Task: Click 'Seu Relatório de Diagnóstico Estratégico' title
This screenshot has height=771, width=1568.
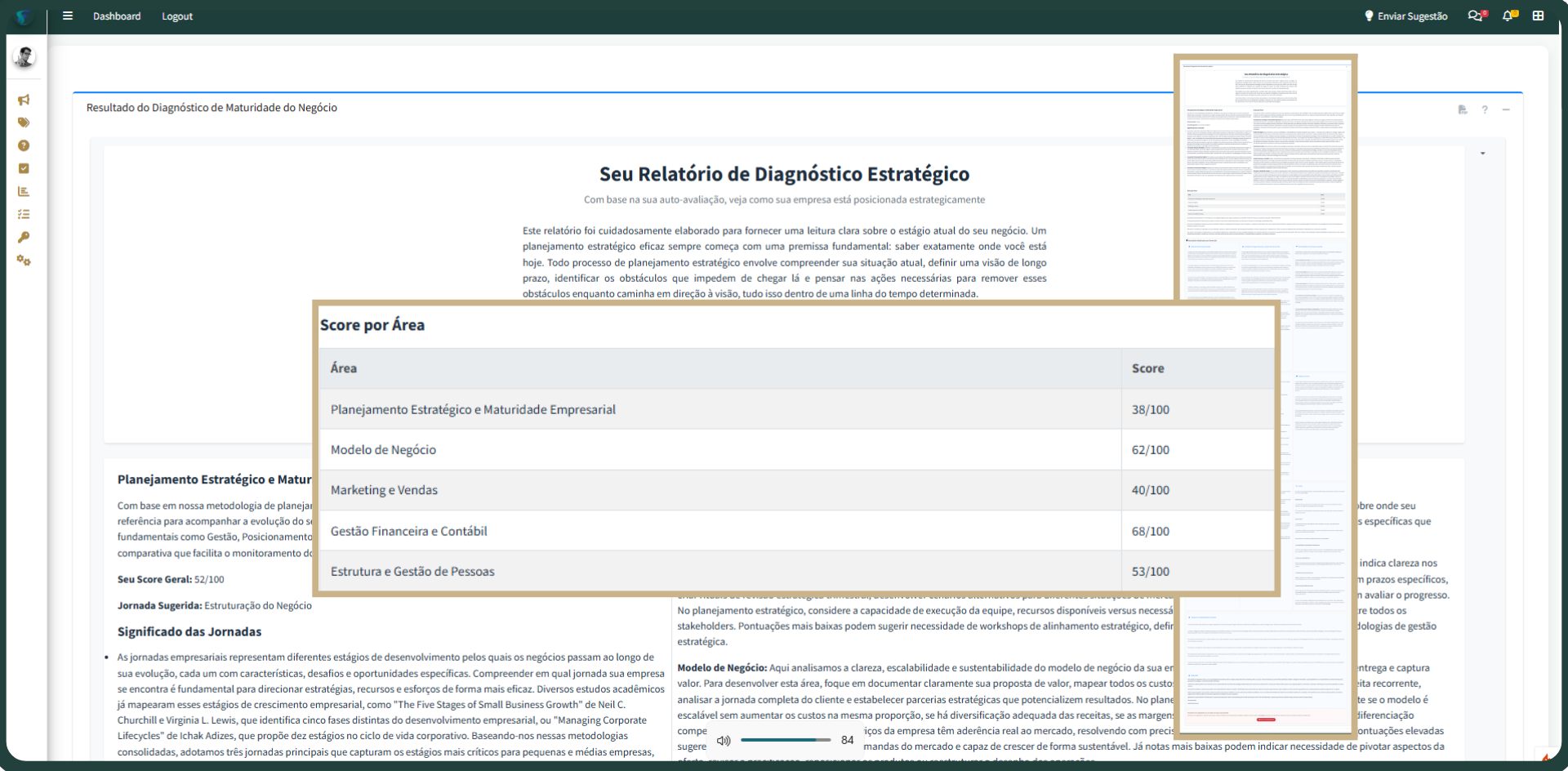Action: click(784, 174)
